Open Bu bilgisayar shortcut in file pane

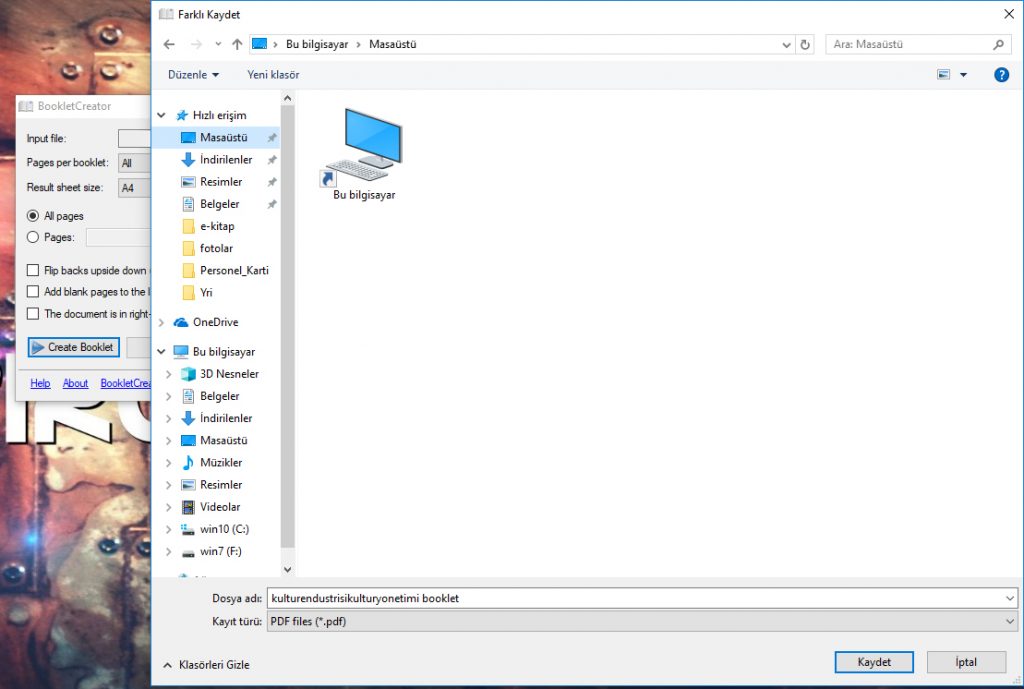[364, 155]
